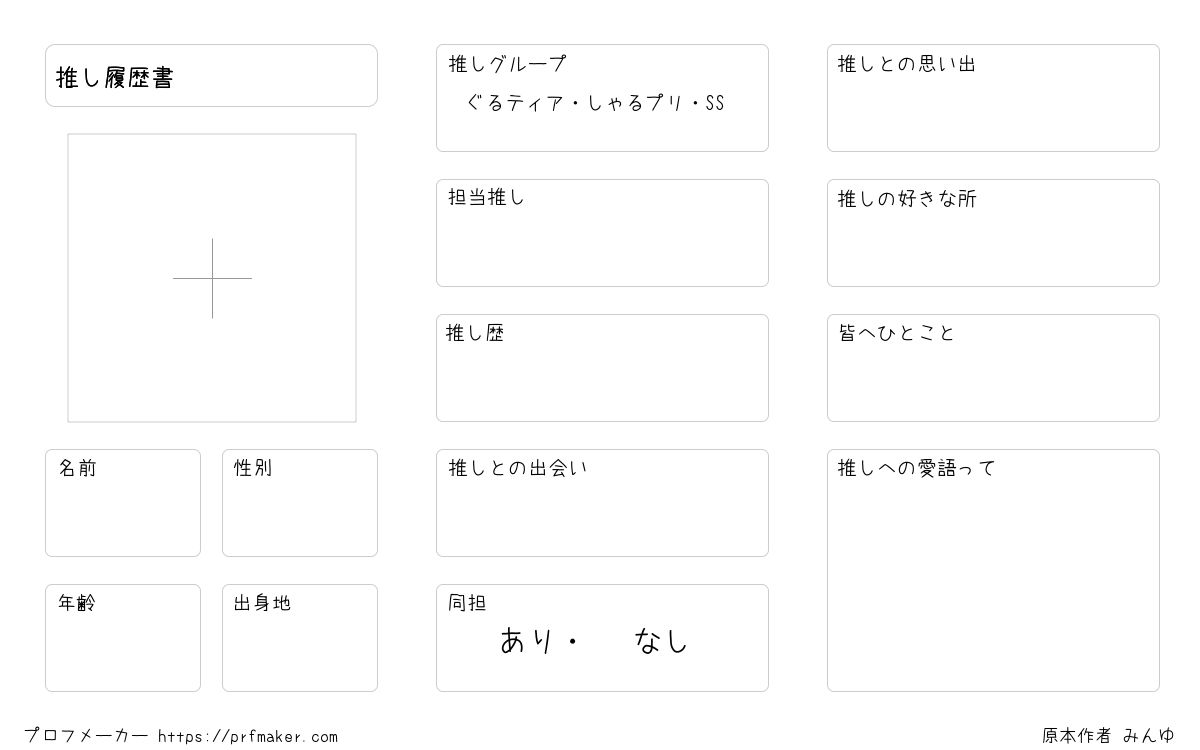Open the prfmaker.com link
1200x750 pixels.
248,737
